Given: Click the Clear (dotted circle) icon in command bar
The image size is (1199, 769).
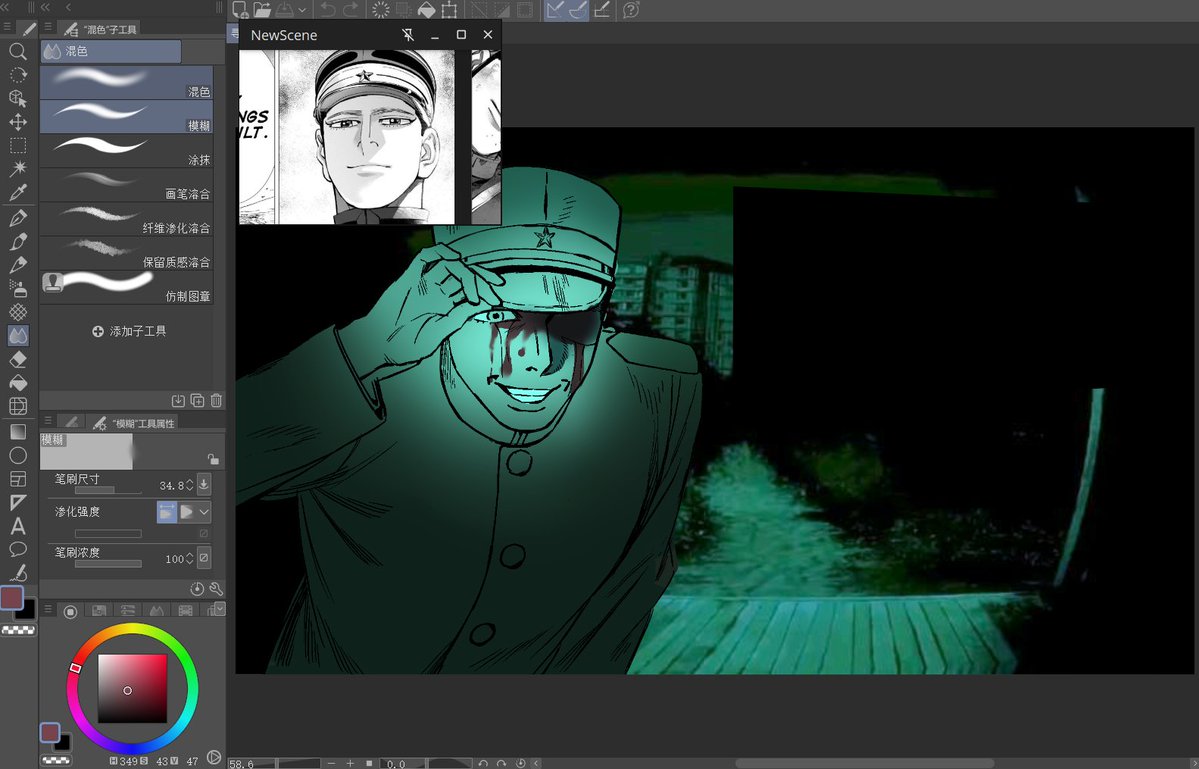Looking at the screenshot, I should pos(380,10).
